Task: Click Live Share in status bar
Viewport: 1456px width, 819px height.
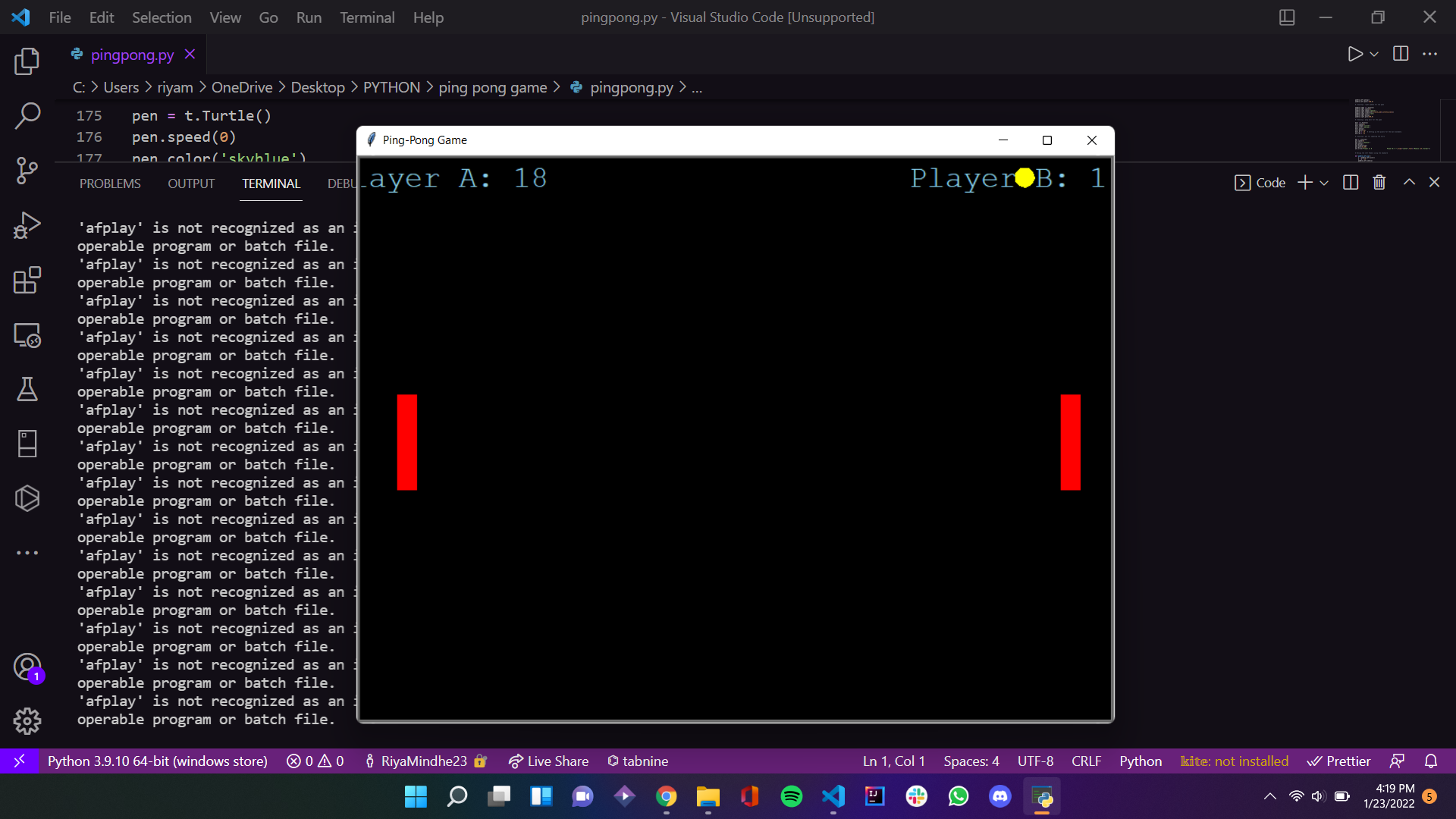Action: [x=548, y=761]
